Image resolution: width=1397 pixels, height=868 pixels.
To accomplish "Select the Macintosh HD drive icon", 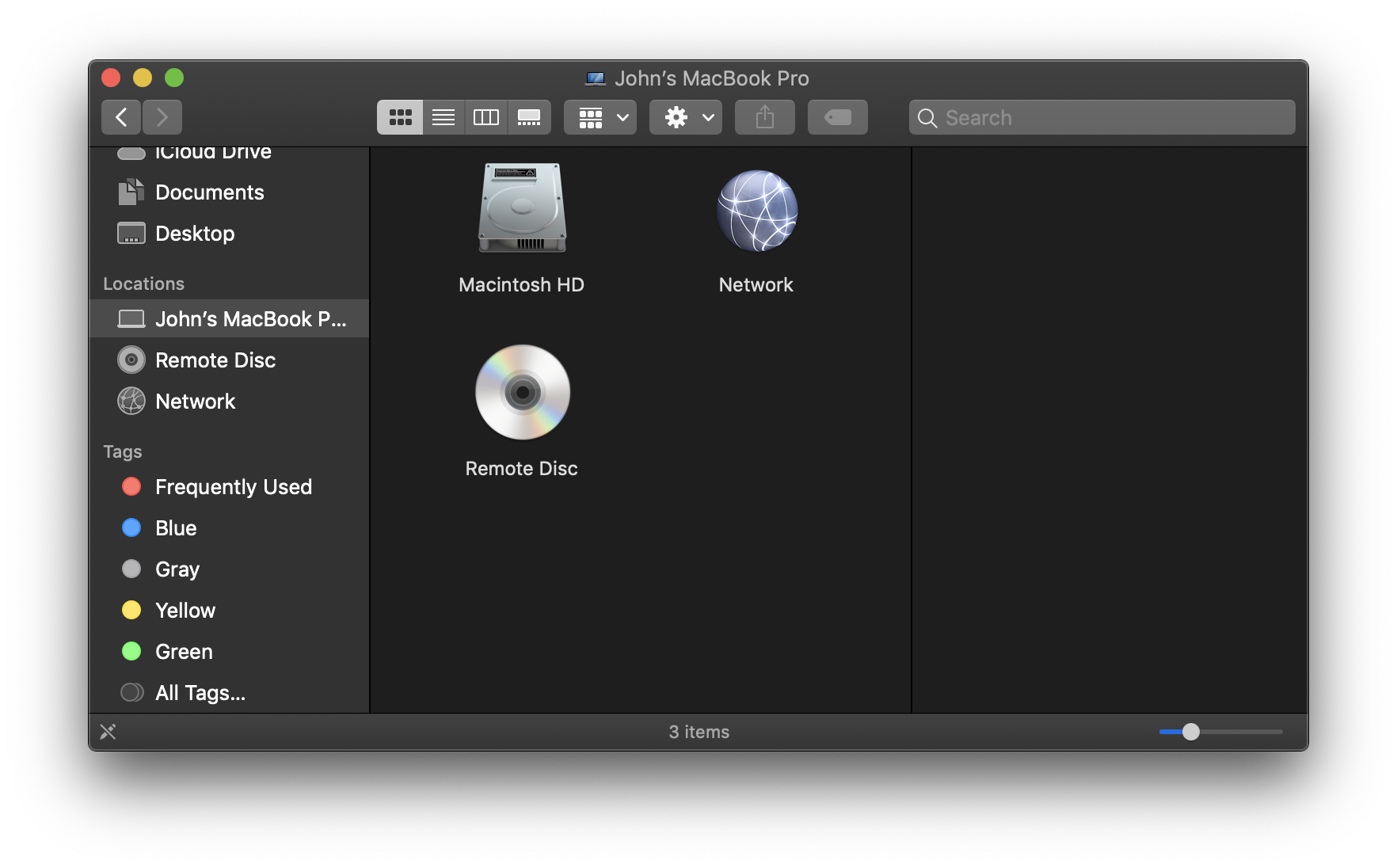I will 522,208.
